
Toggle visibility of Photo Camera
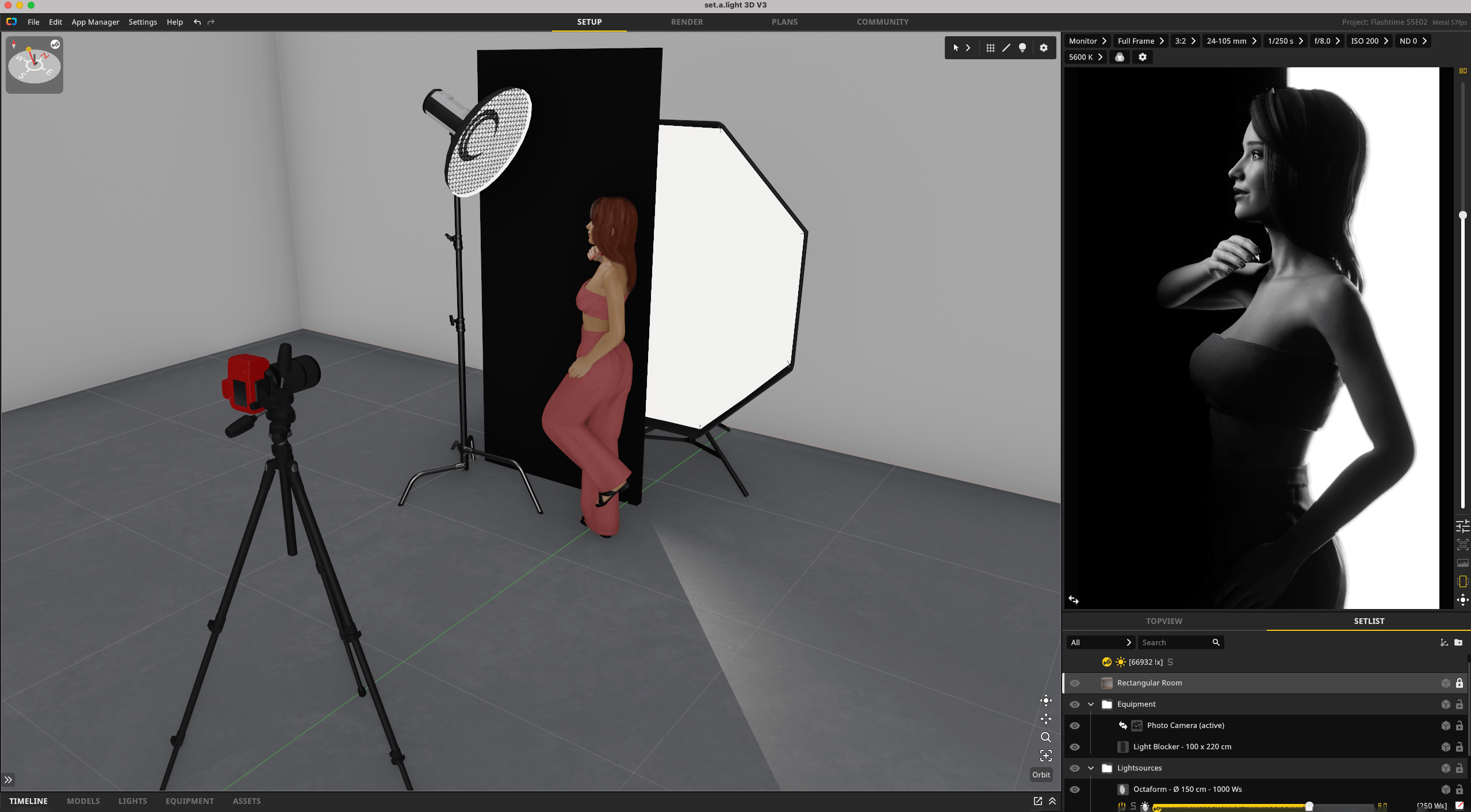[x=1074, y=726]
